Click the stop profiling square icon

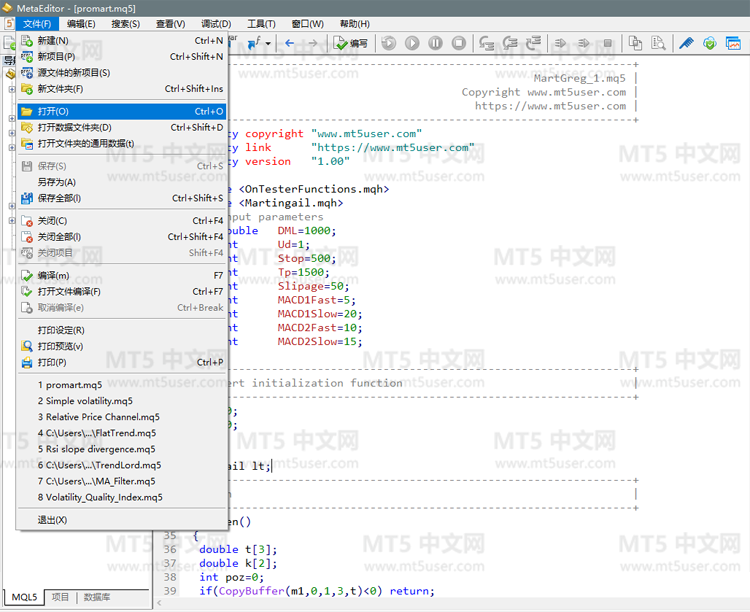tap(607, 44)
